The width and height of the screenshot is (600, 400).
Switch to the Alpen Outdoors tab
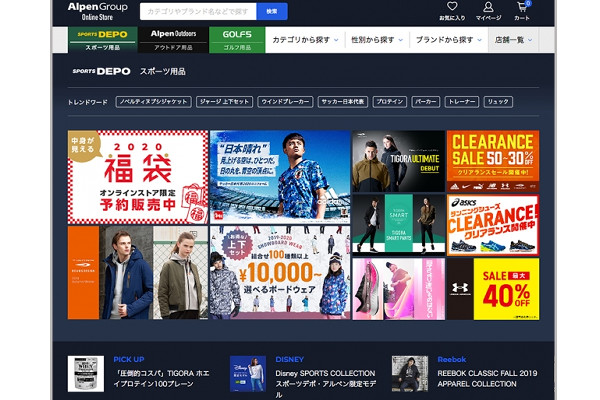point(174,40)
